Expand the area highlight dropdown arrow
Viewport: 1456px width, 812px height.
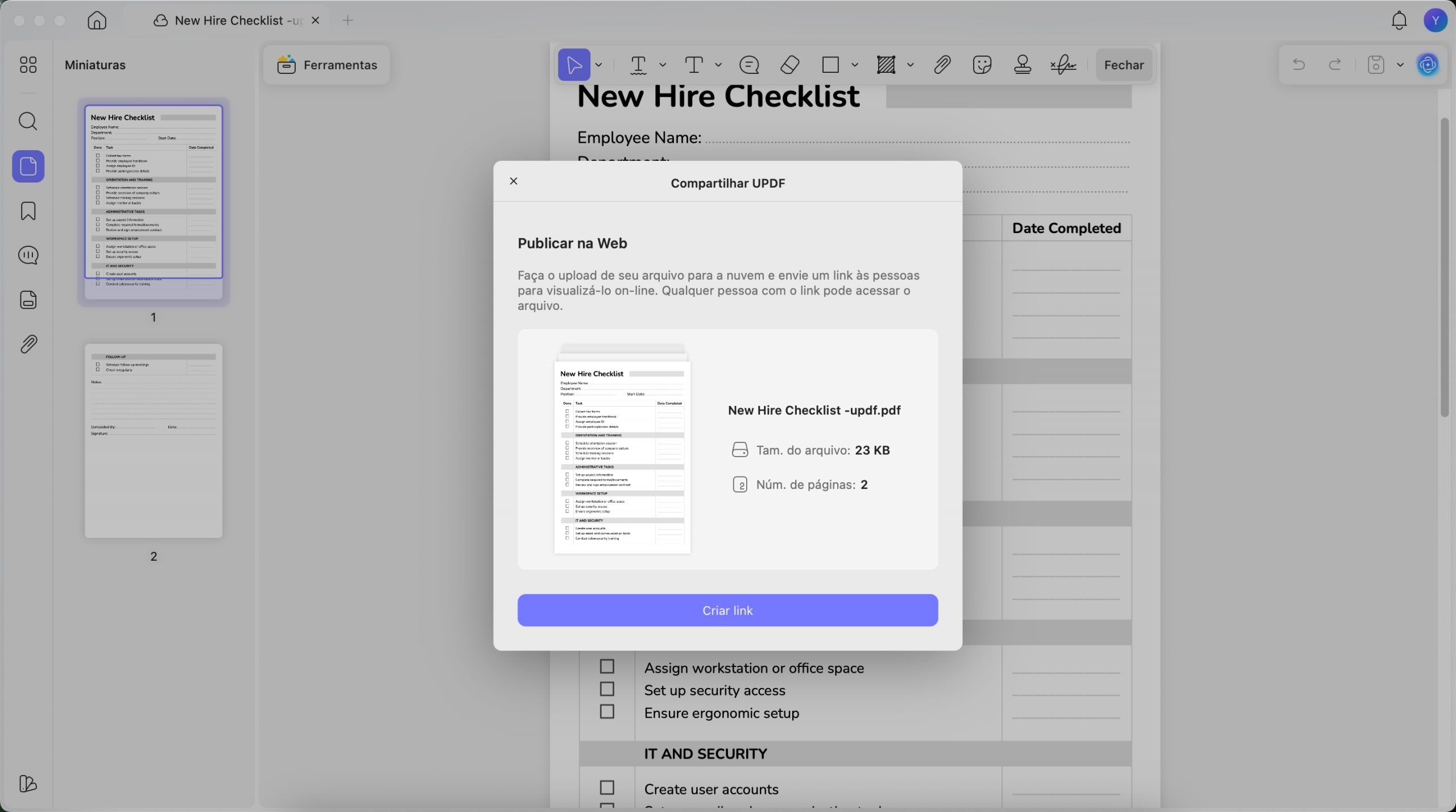coord(911,65)
